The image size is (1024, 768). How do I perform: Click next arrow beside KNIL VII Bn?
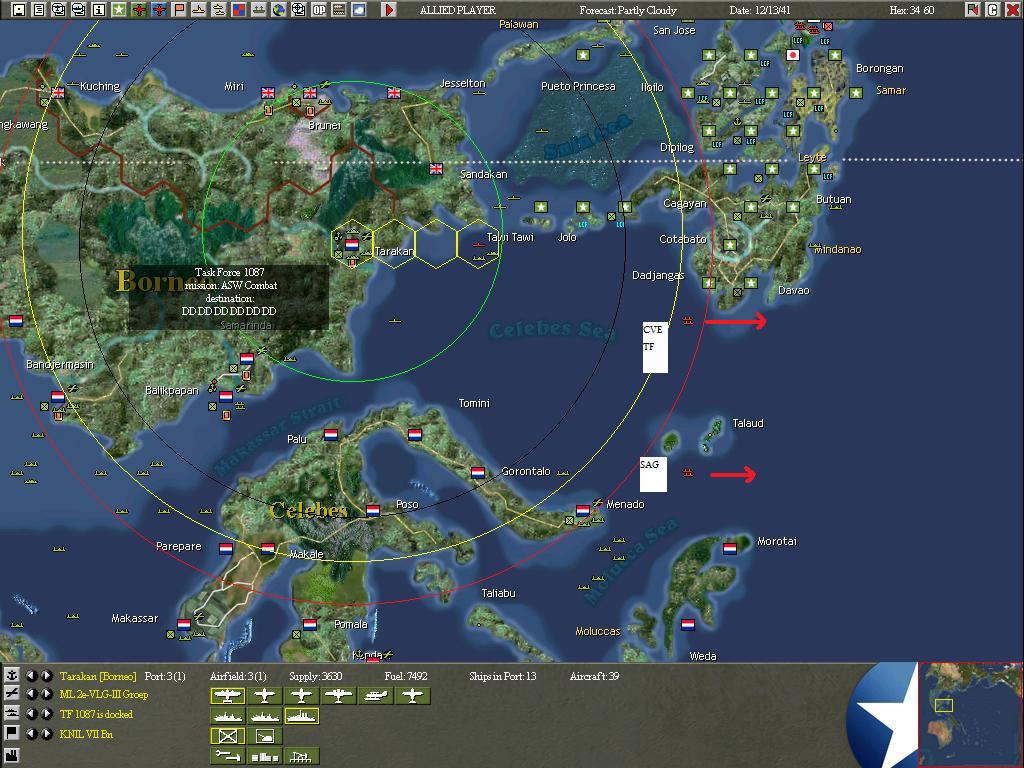tap(46, 733)
